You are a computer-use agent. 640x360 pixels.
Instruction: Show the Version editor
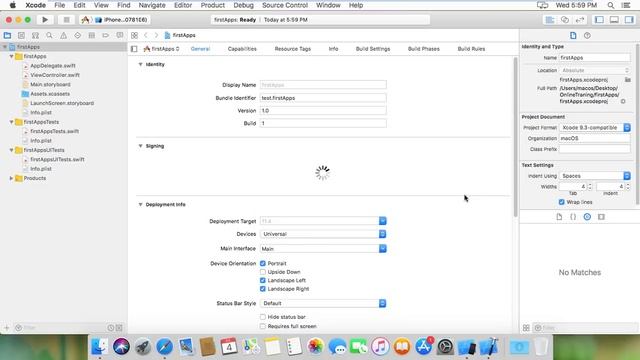pos(580,20)
